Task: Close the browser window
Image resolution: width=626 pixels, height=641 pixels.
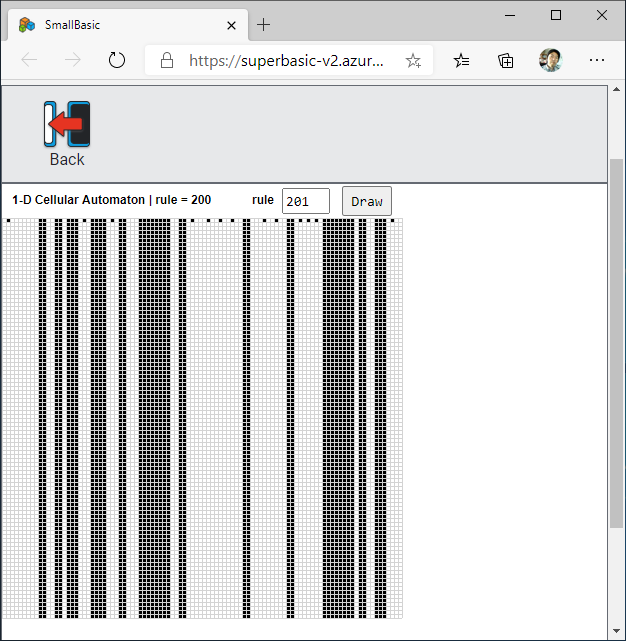Action: pyautogui.click(x=601, y=16)
